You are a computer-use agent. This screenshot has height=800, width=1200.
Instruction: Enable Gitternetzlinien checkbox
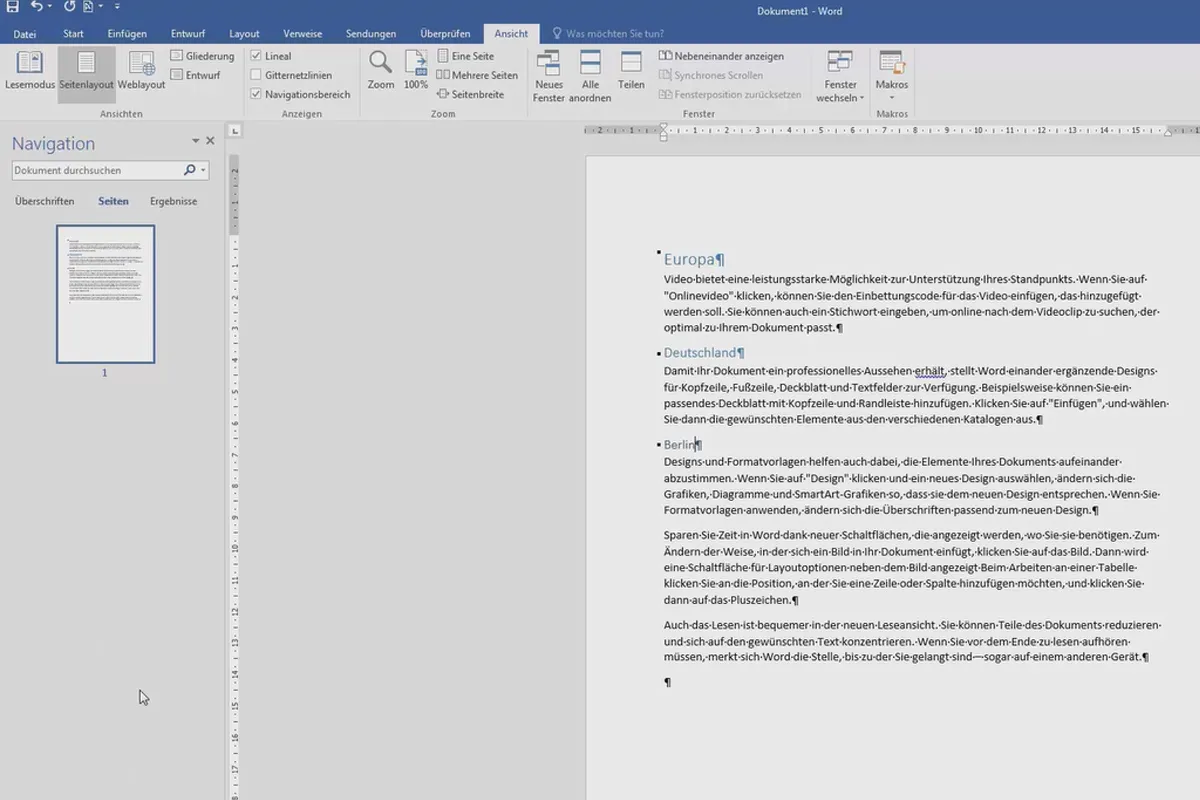256,75
